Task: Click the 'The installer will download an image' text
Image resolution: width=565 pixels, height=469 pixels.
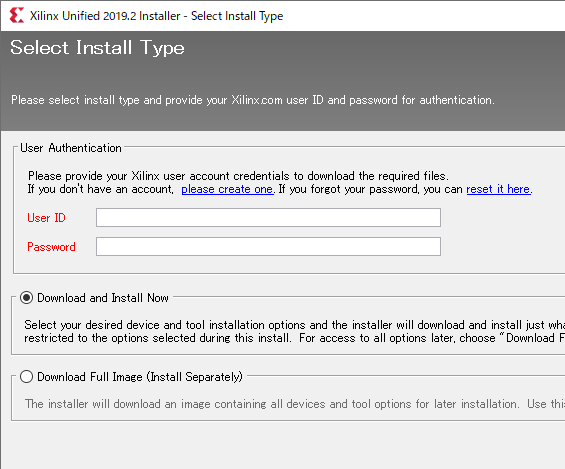Action: pyautogui.click(x=294, y=404)
